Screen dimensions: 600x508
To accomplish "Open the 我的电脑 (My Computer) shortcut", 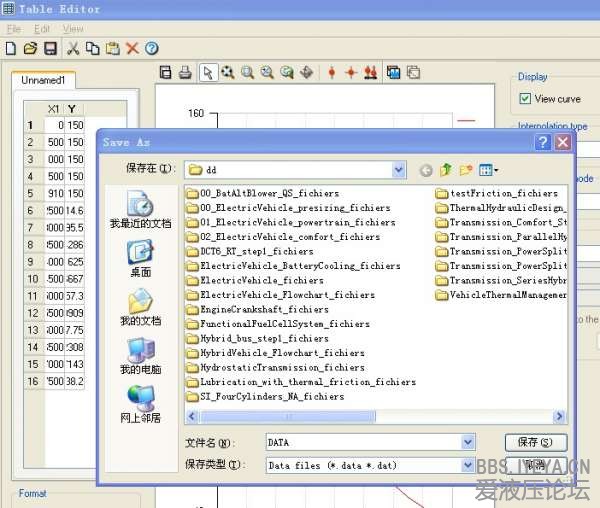I will [x=140, y=357].
